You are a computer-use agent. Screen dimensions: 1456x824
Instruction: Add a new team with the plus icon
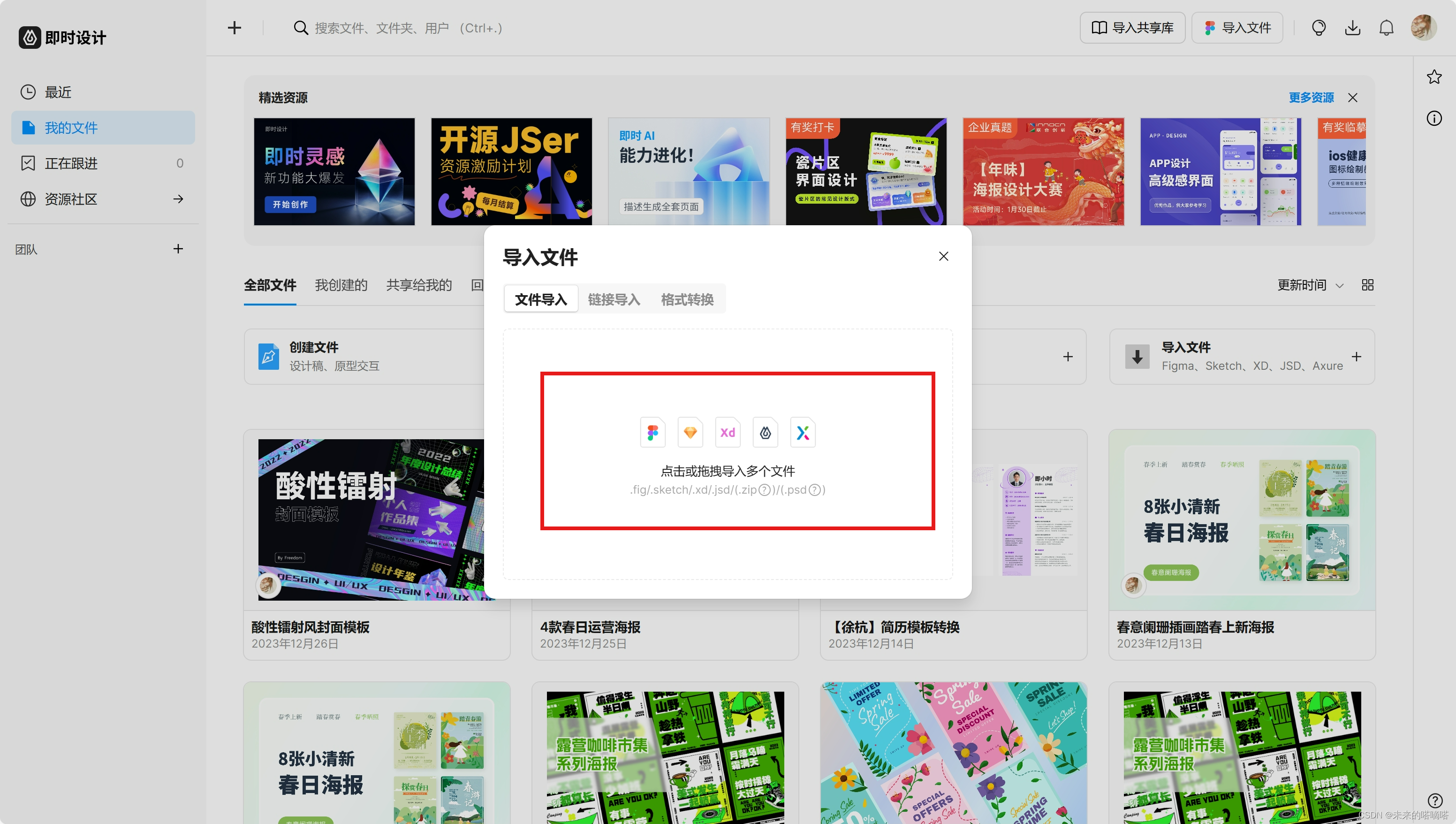pyautogui.click(x=178, y=248)
